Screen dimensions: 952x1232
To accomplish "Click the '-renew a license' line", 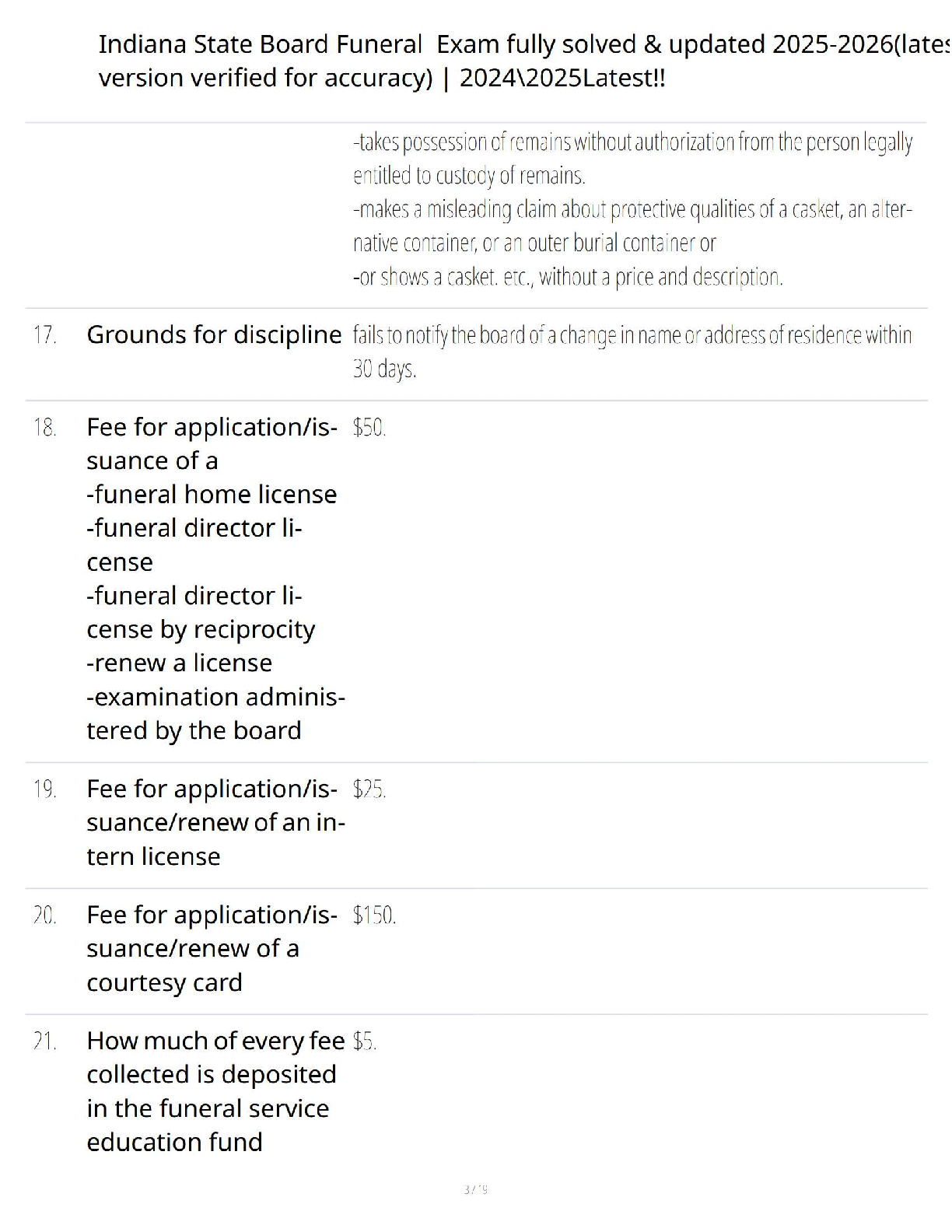I will click(x=179, y=663).
